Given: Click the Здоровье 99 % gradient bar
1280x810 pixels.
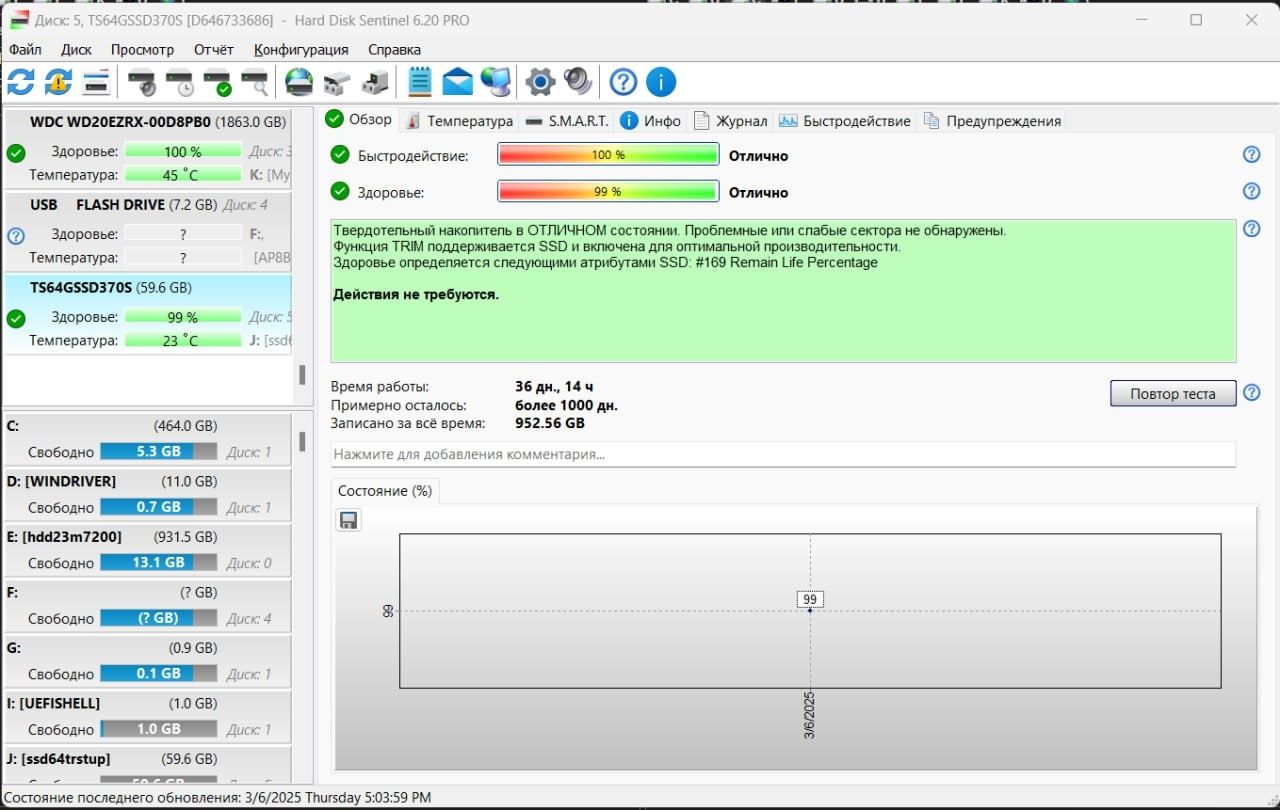Looking at the screenshot, I should pyautogui.click(x=608, y=191).
